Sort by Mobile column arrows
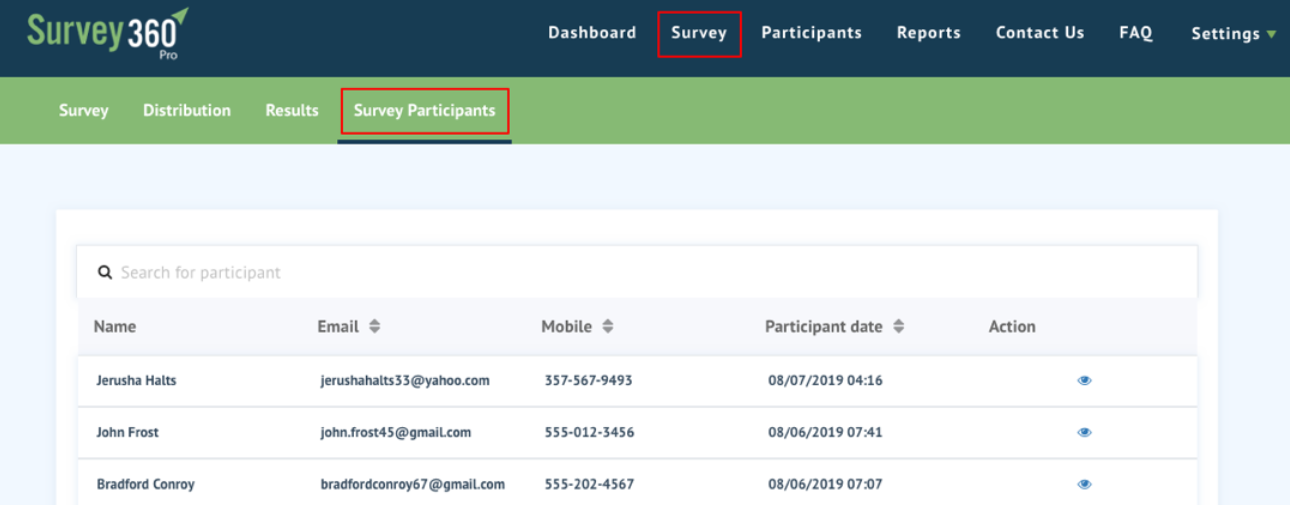1290x519 pixels. click(607, 327)
